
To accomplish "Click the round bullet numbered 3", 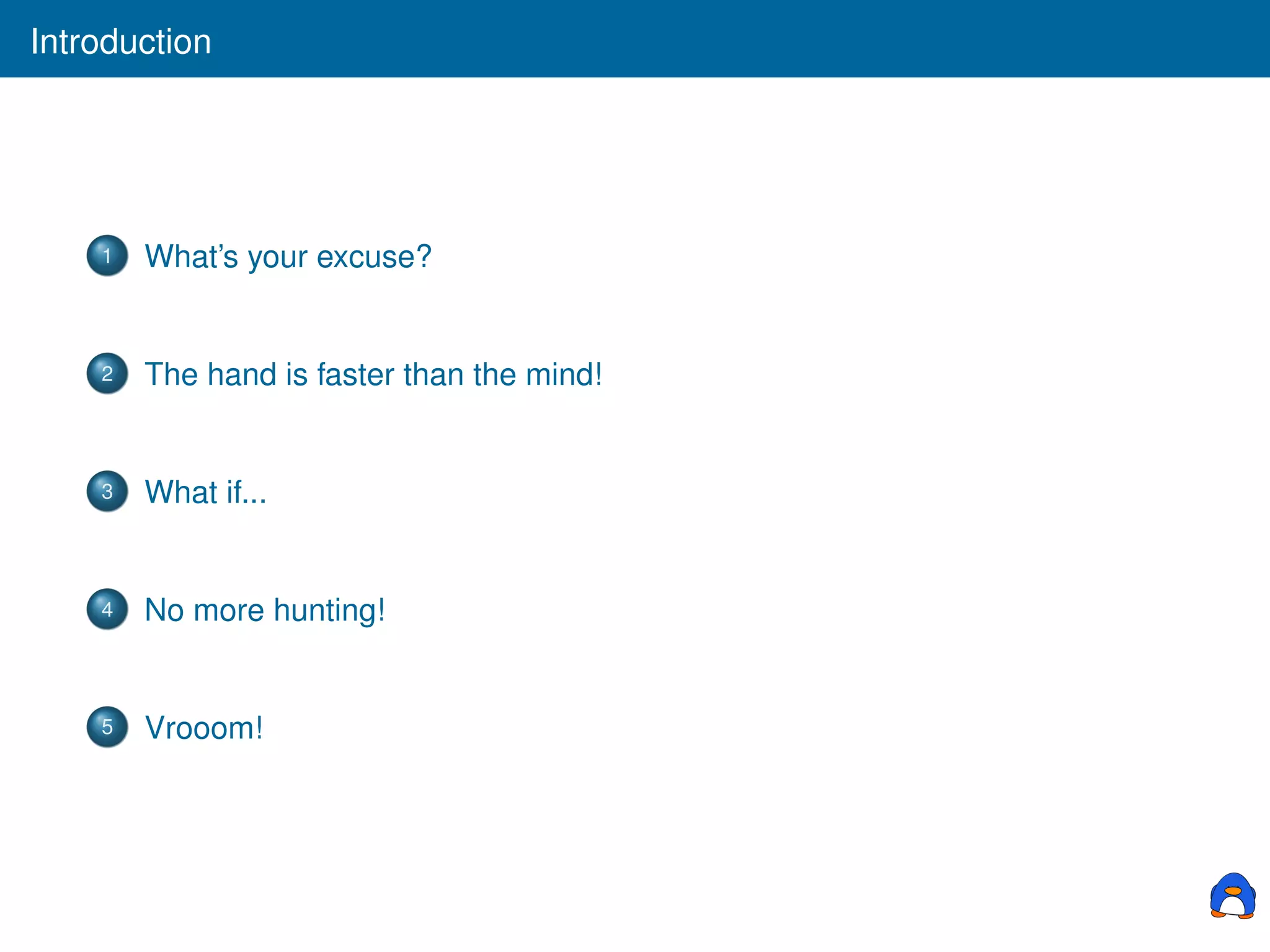I will click(107, 491).
